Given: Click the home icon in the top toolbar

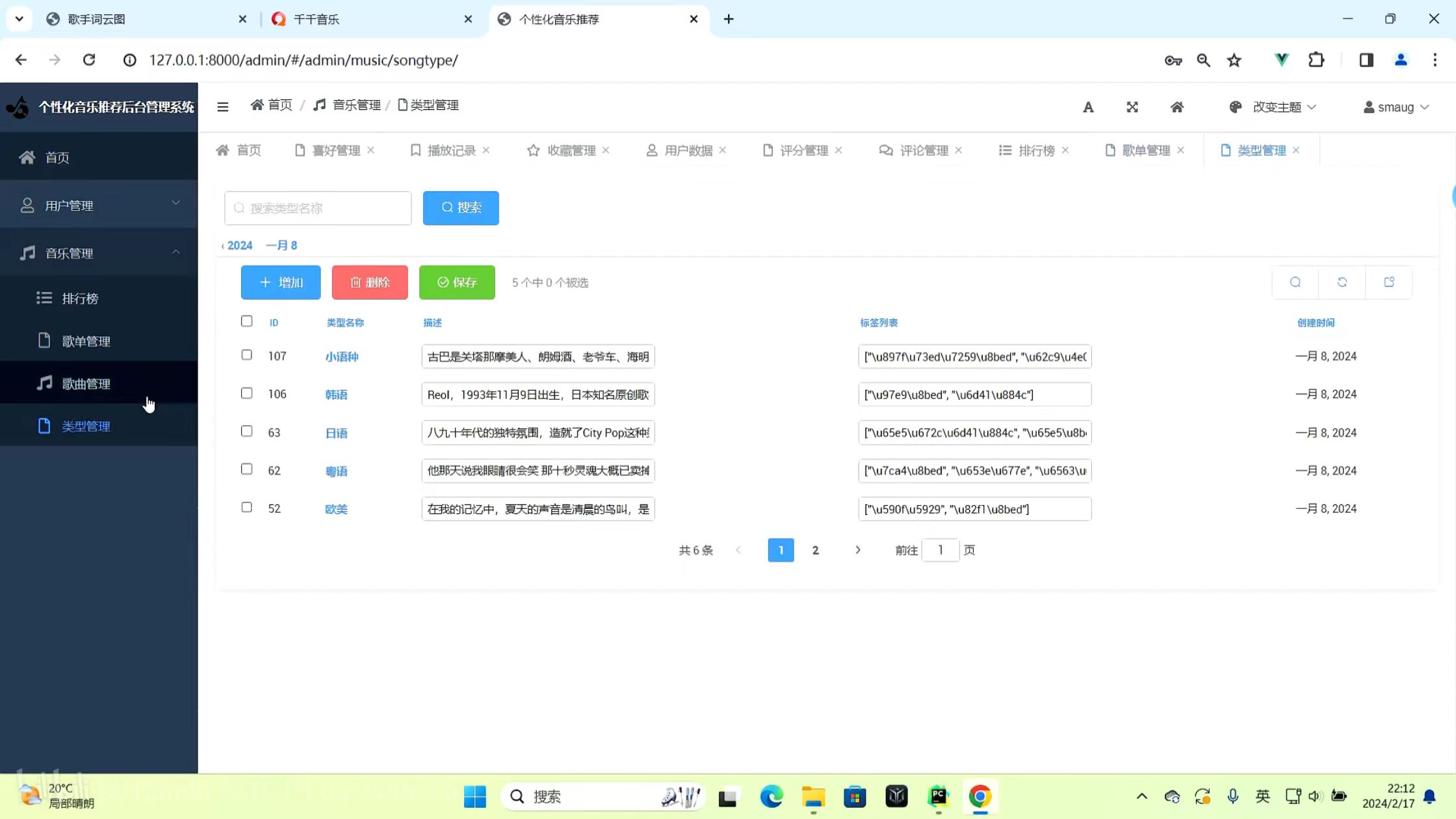Looking at the screenshot, I should [x=1177, y=107].
